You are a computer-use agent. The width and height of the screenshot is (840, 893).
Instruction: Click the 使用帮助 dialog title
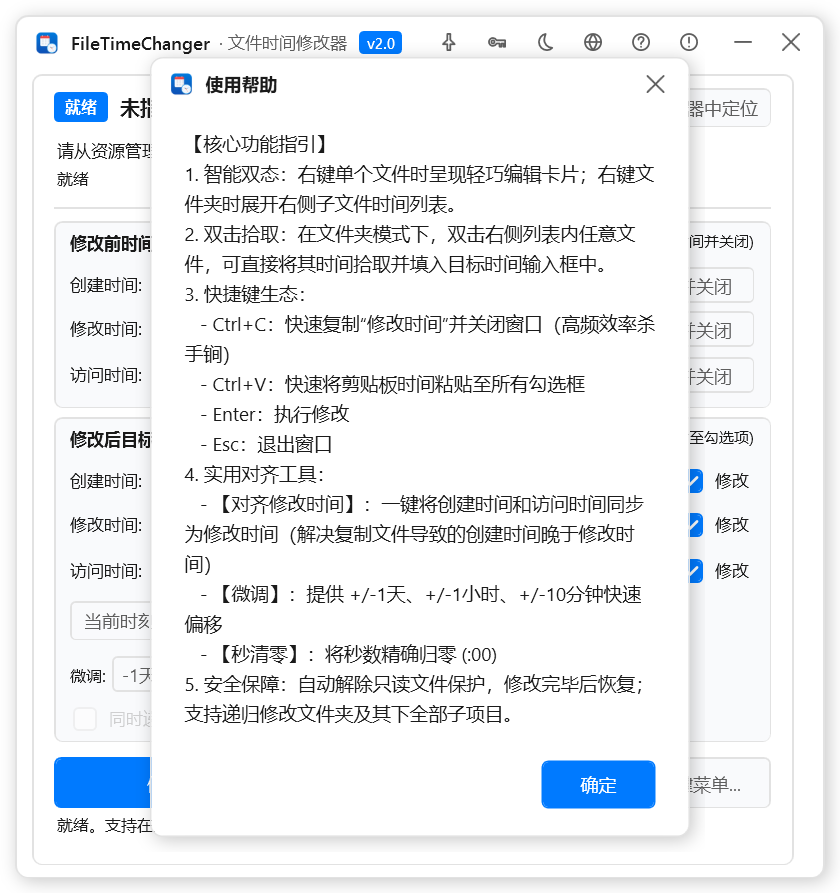pos(241,85)
